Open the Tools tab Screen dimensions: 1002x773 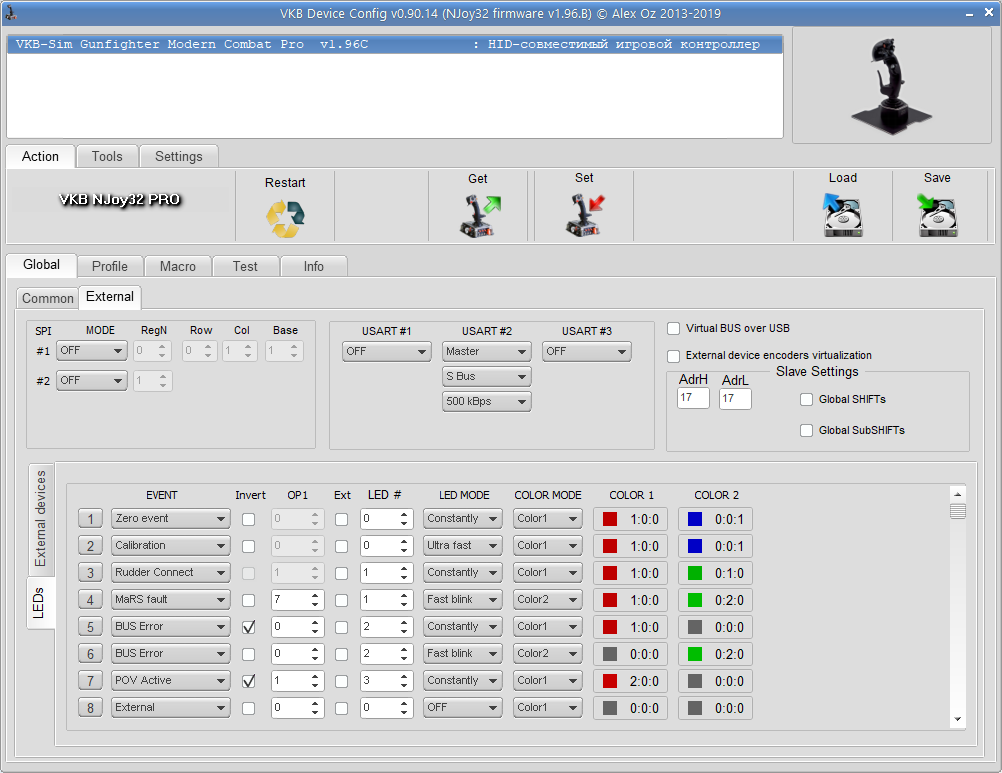point(107,157)
